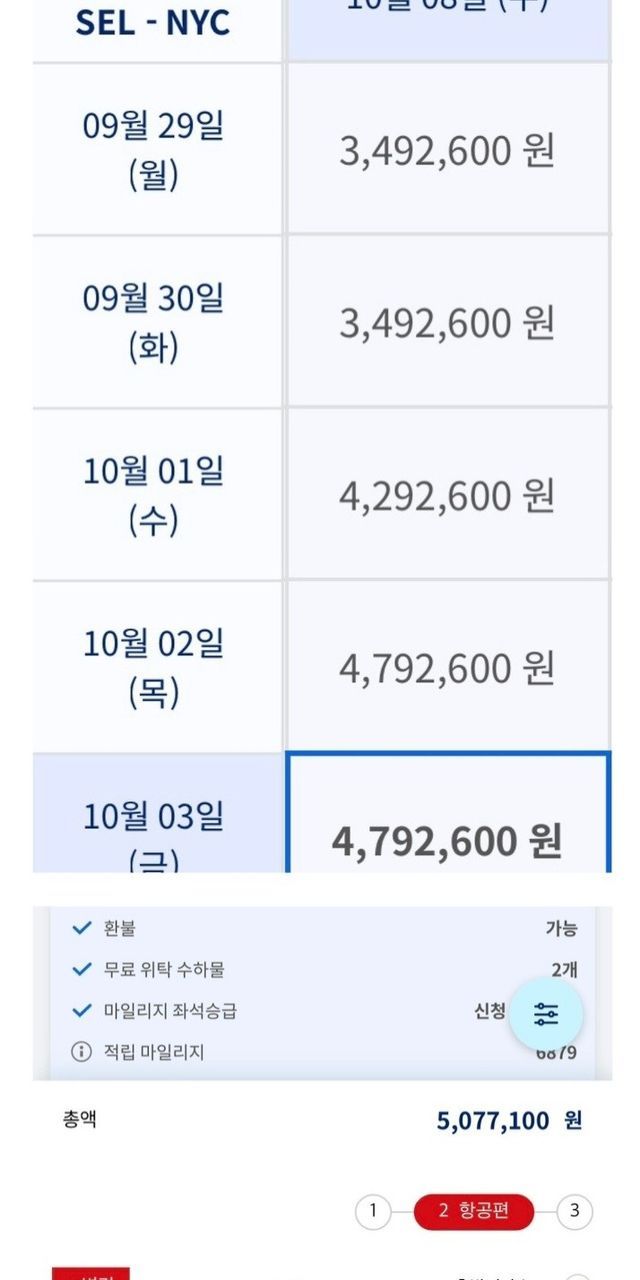
Task: Click the 10월 01일 (수) date row header
Action: (x=154, y=495)
